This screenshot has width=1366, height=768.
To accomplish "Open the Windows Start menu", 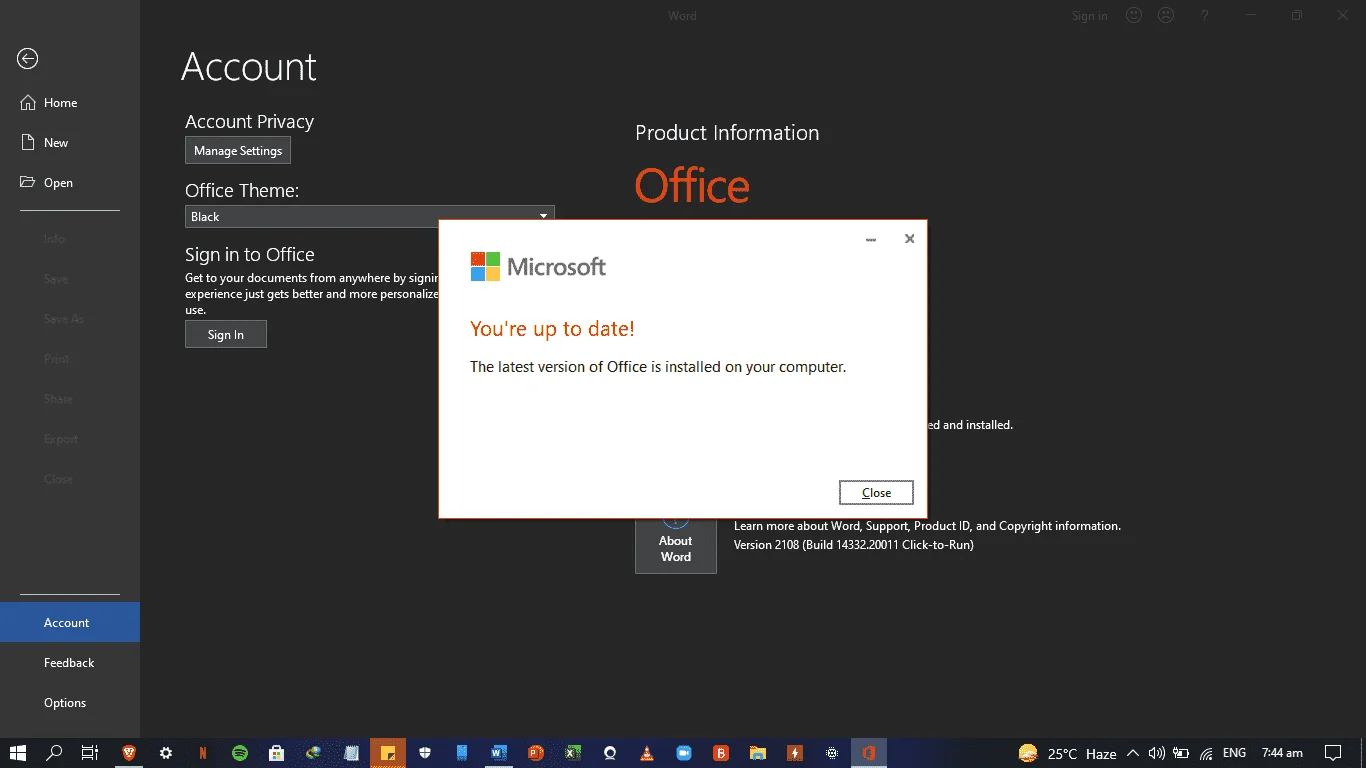I will [18, 753].
